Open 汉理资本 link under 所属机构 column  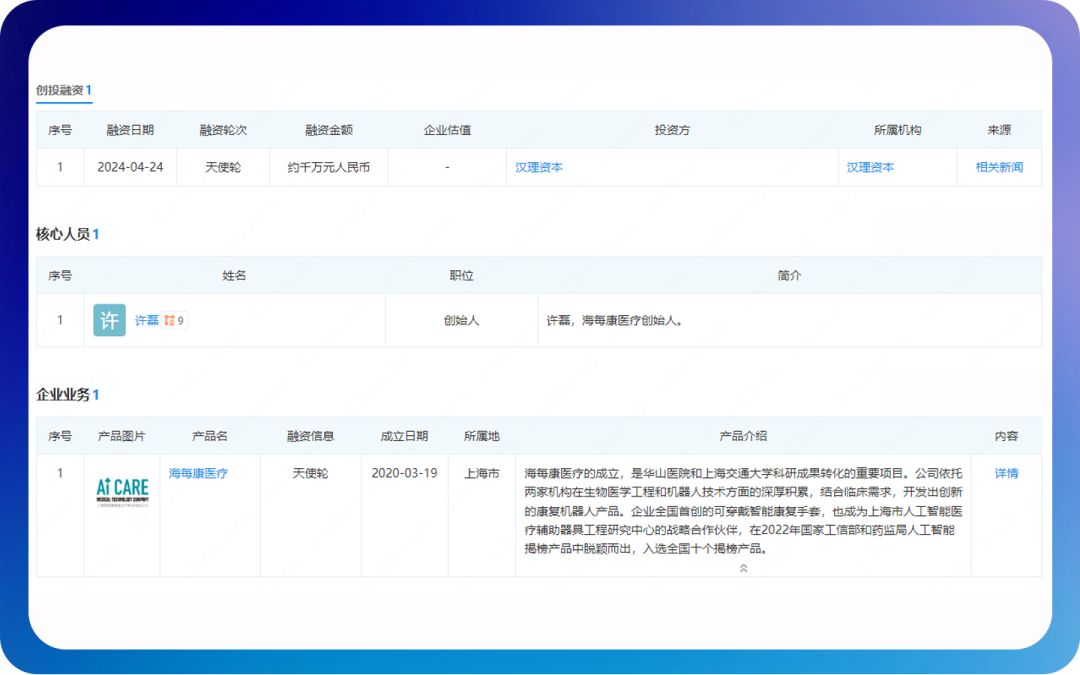pyautogui.click(x=870, y=167)
